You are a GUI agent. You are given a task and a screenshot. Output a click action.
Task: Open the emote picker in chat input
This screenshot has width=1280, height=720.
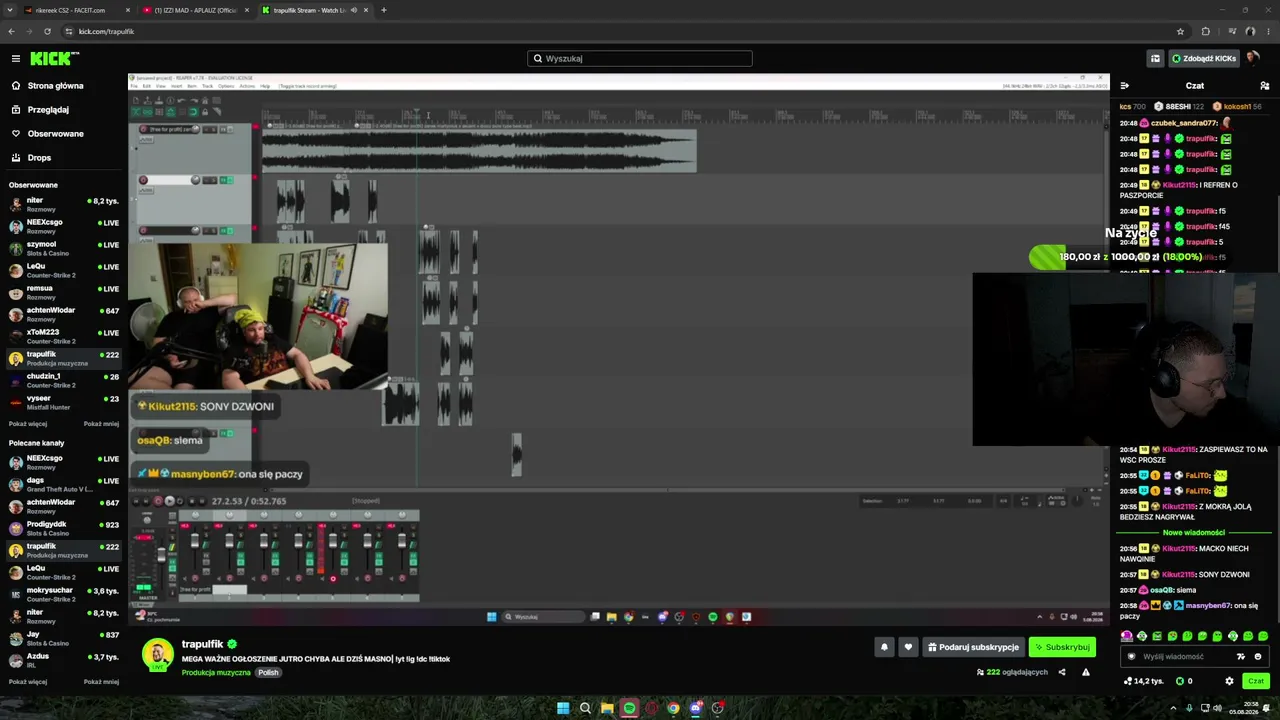1258,657
